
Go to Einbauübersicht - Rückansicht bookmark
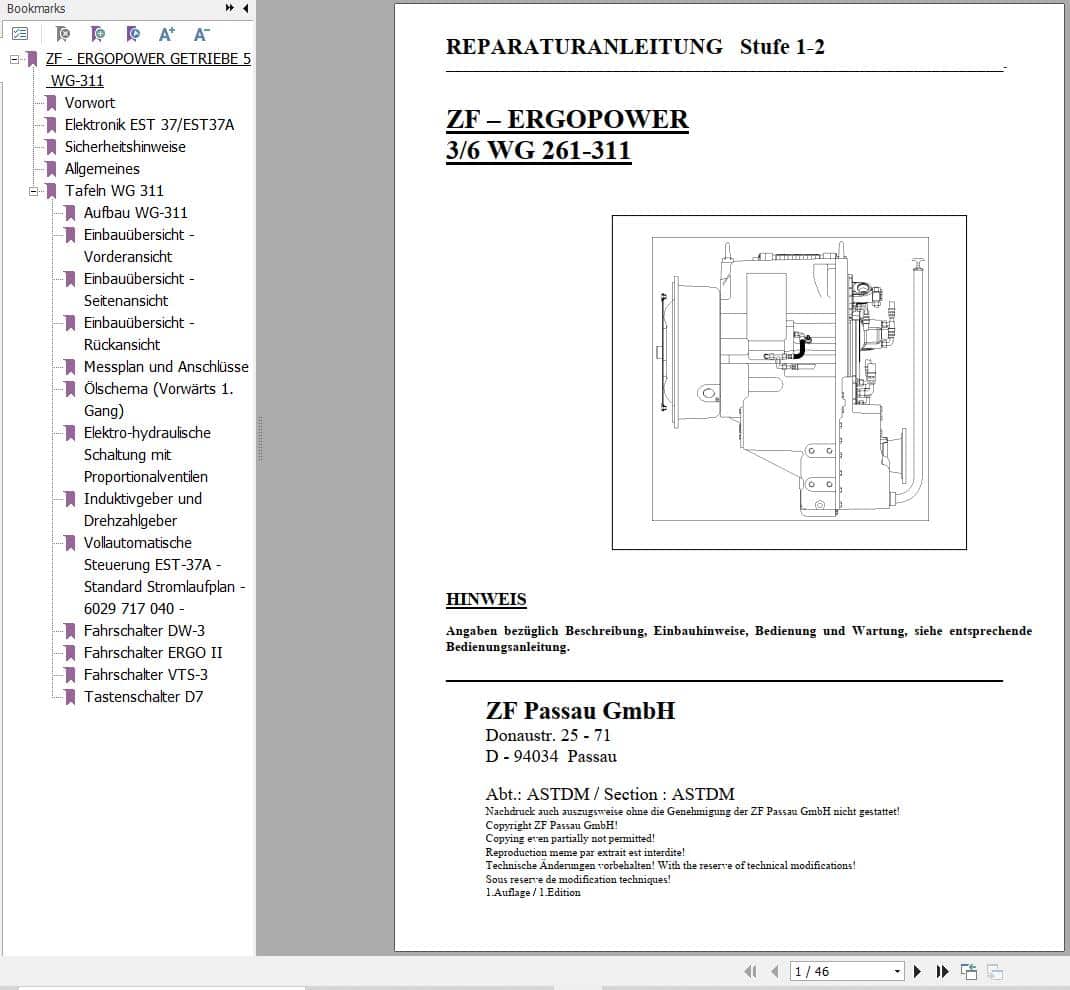[x=139, y=334]
